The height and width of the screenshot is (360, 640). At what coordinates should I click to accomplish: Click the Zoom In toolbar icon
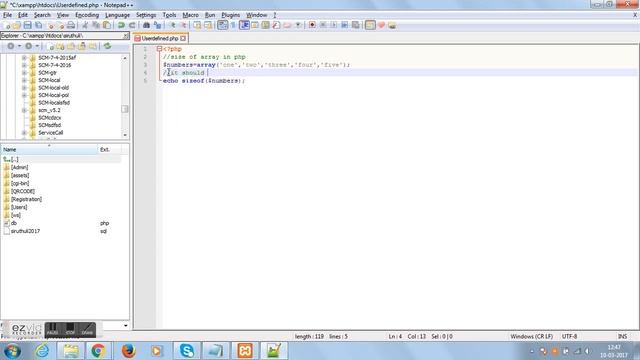pyautogui.click(x=173, y=25)
